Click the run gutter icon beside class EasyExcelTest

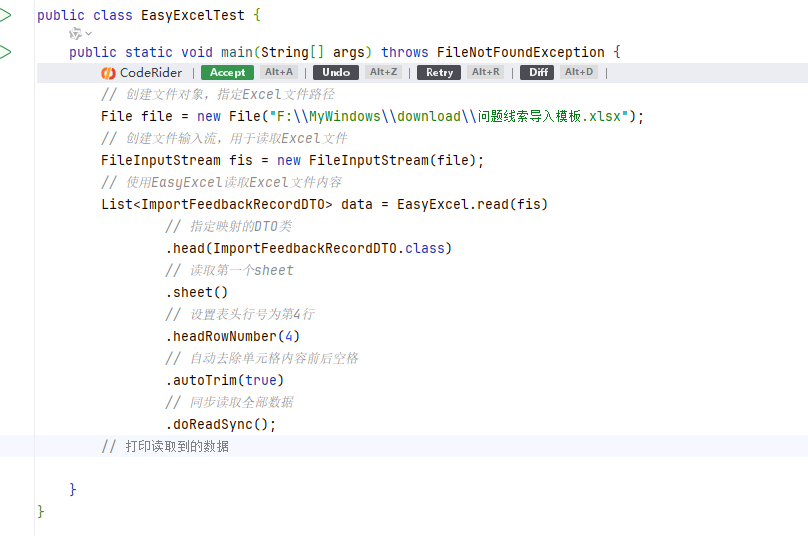(5, 15)
